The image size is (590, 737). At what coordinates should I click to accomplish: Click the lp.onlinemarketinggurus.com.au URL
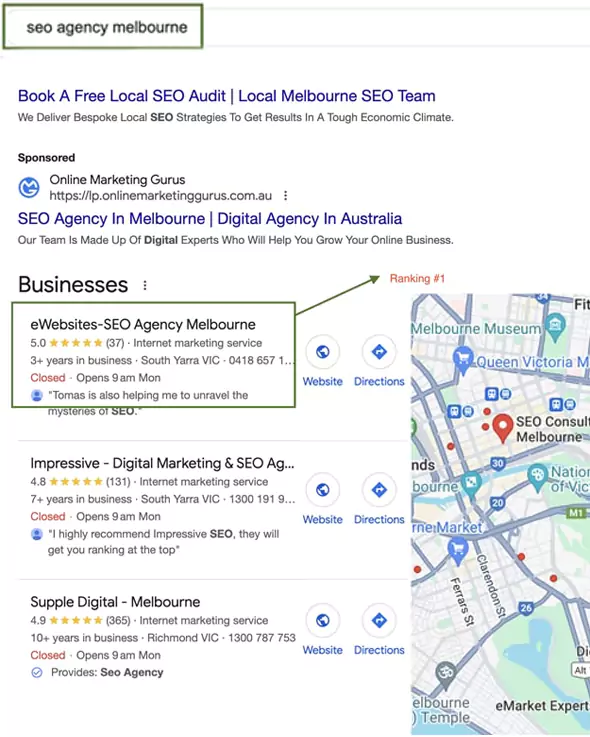pyautogui.click(x=161, y=196)
